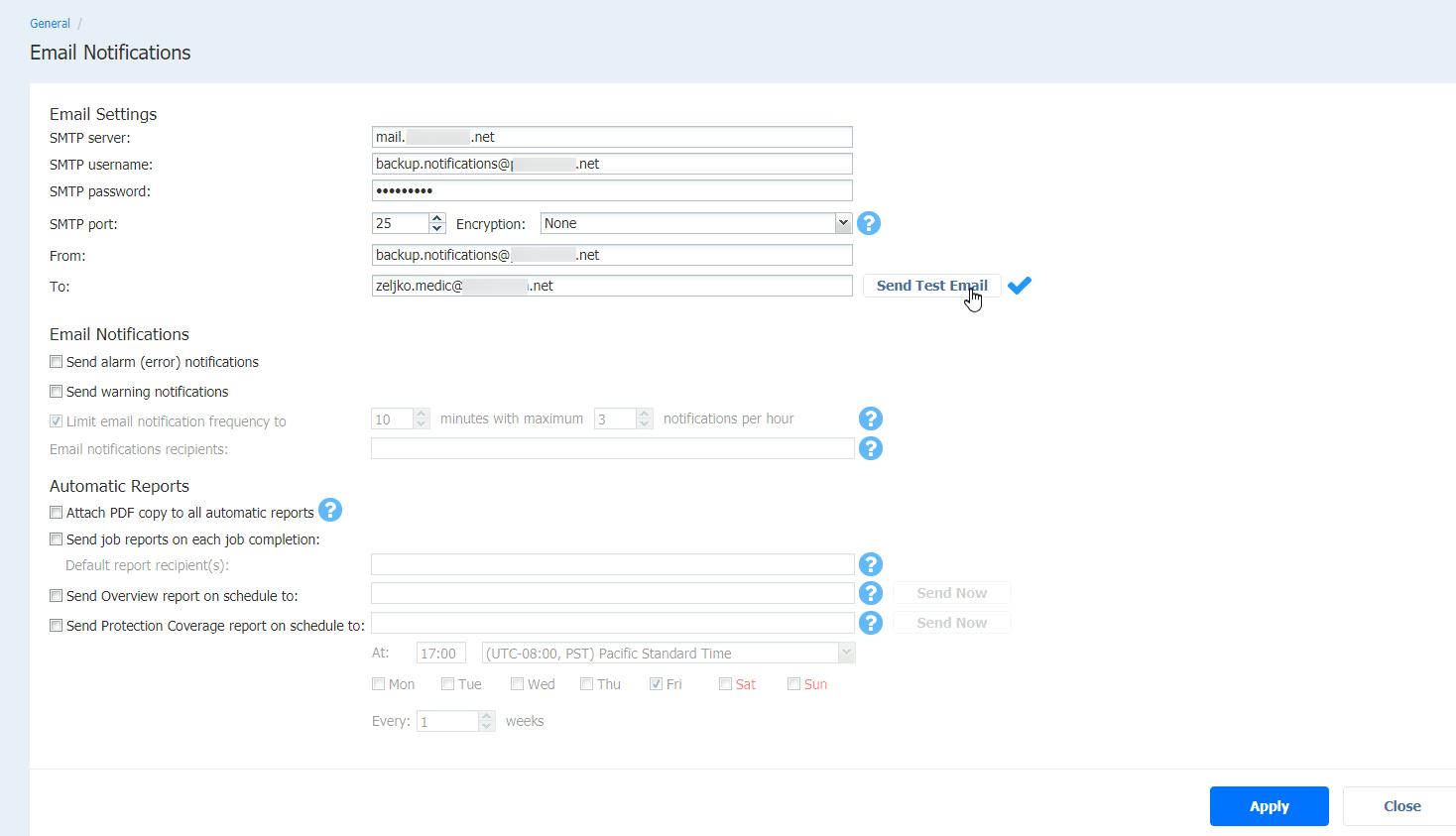The width and height of the screenshot is (1456, 836).
Task: Enable Send alarm (error) notifications
Action: [57, 362]
